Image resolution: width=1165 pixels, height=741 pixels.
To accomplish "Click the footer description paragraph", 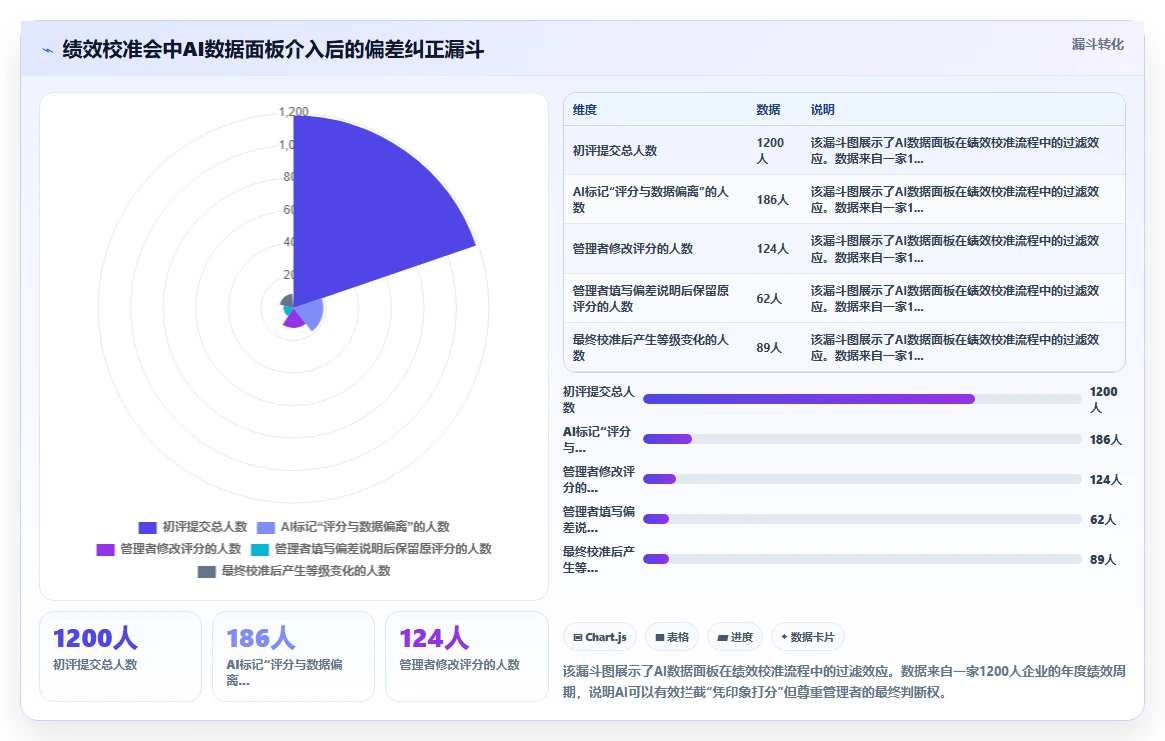I will click(844, 682).
